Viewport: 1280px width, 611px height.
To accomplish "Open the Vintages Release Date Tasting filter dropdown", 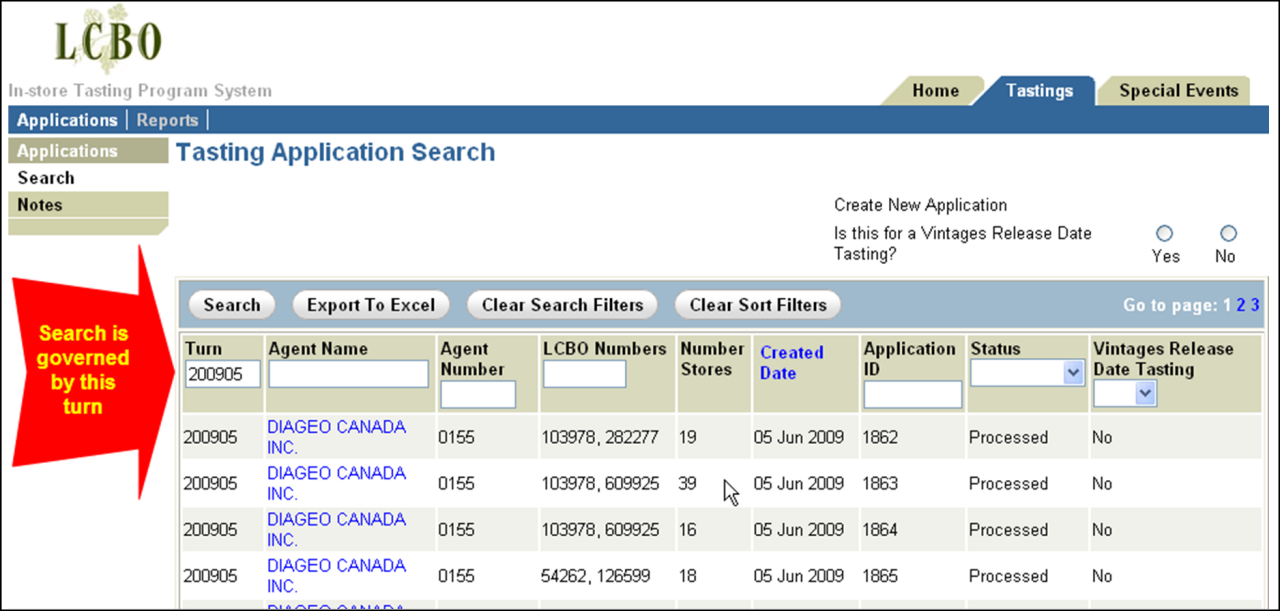I will [1125, 394].
